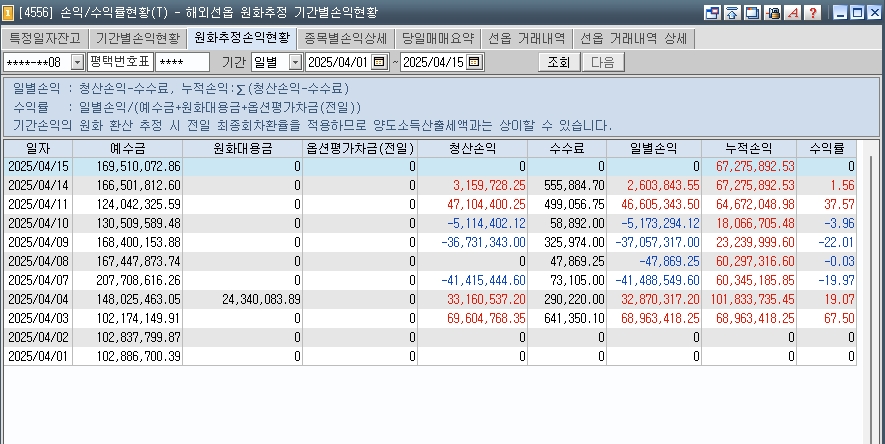Click the 조회 search button
885x444 pixels.
[x=559, y=62]
